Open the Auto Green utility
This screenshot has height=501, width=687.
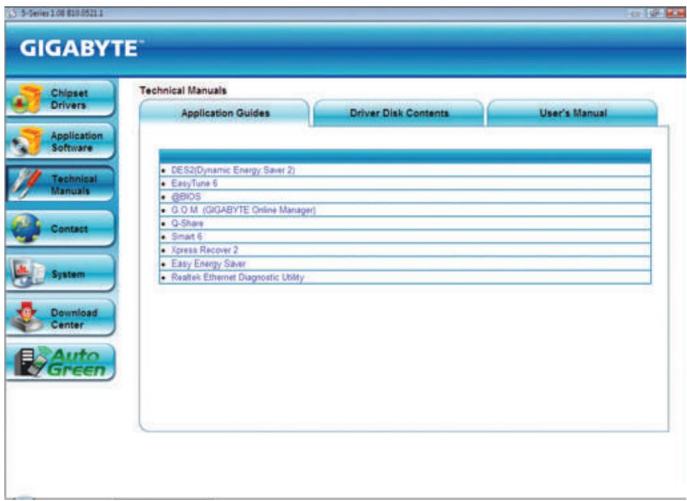tap(60, 362)
